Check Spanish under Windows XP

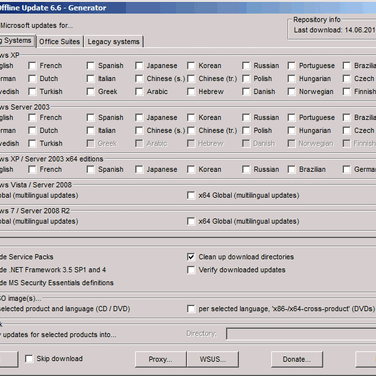click(90, 66)
